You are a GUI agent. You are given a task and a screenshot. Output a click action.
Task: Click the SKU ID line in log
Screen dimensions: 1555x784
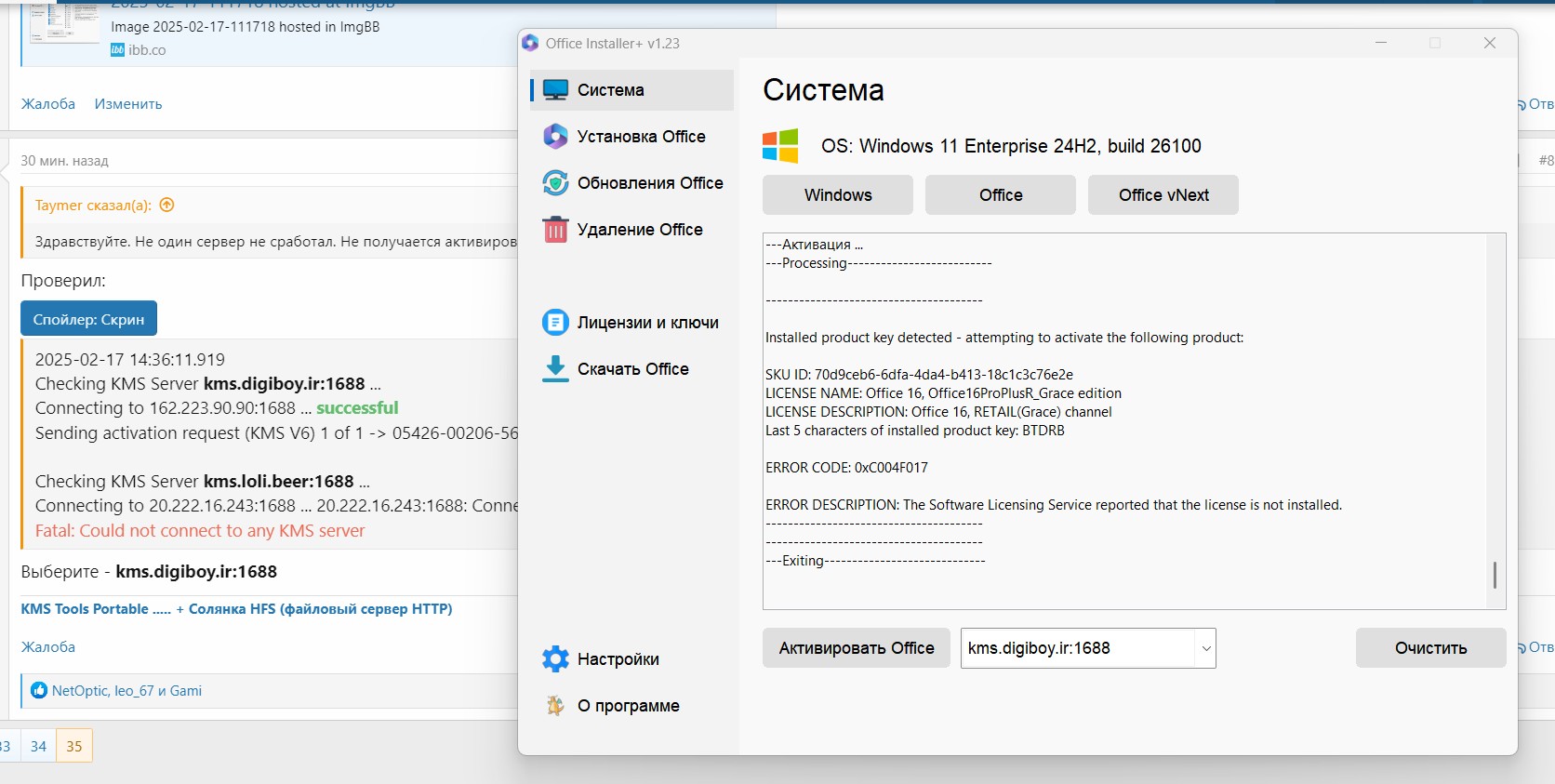919,375
